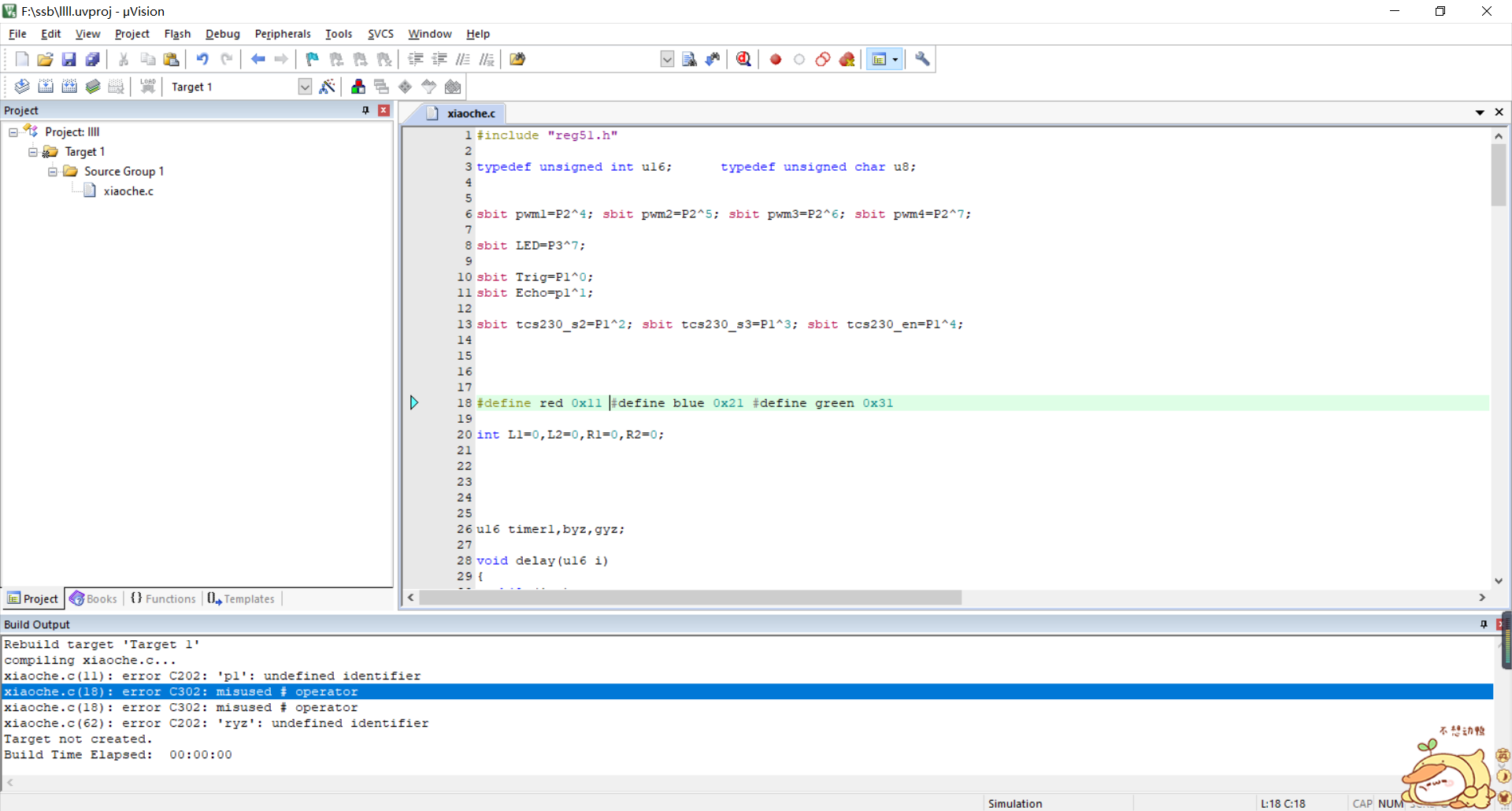Collapse Source Group 1 node
Image resolution: width=1512 pixels, height=811 pixels.
tap(53, 172)
